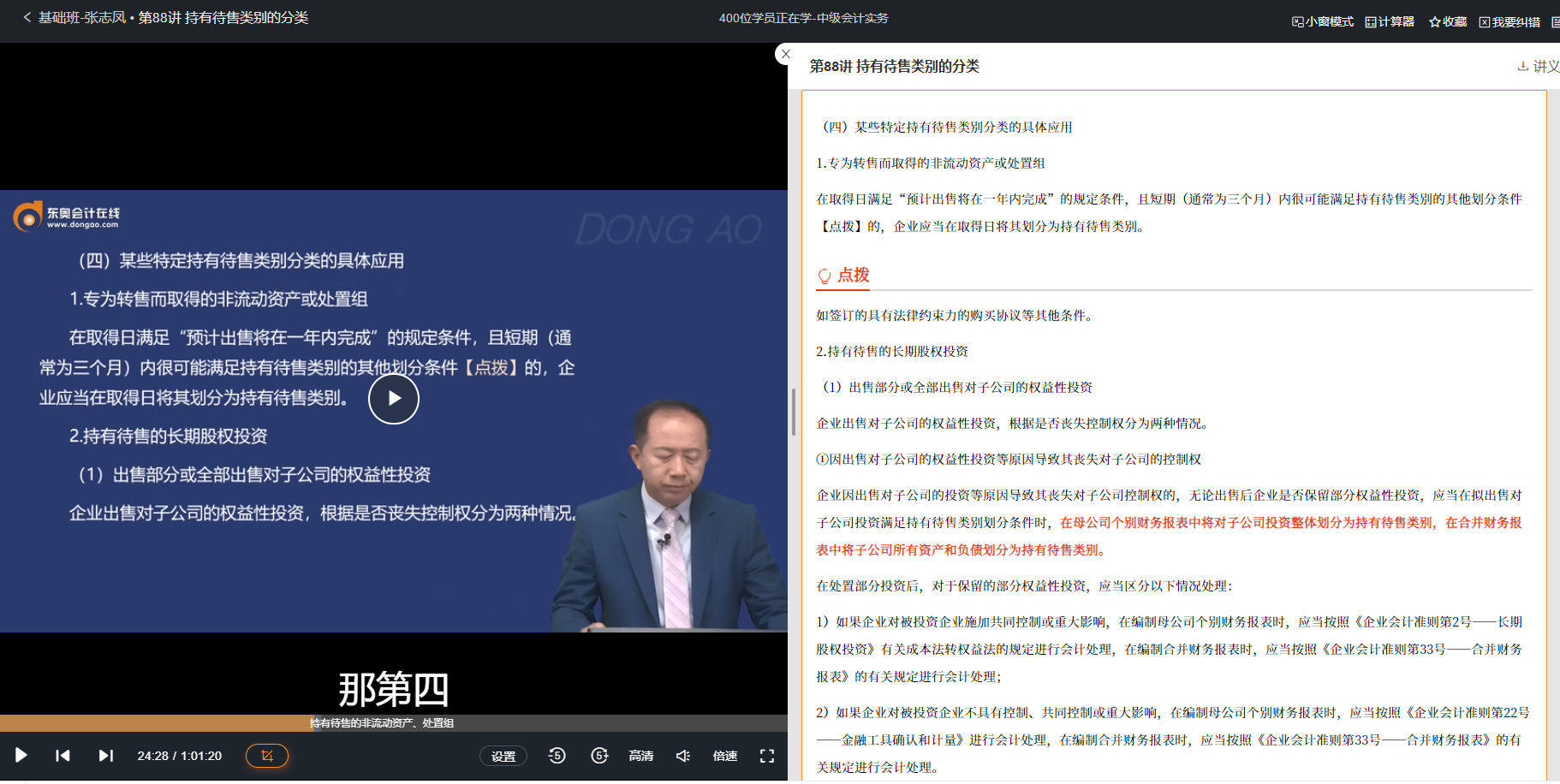Go back using the top-left arrow

click(27, 17)
